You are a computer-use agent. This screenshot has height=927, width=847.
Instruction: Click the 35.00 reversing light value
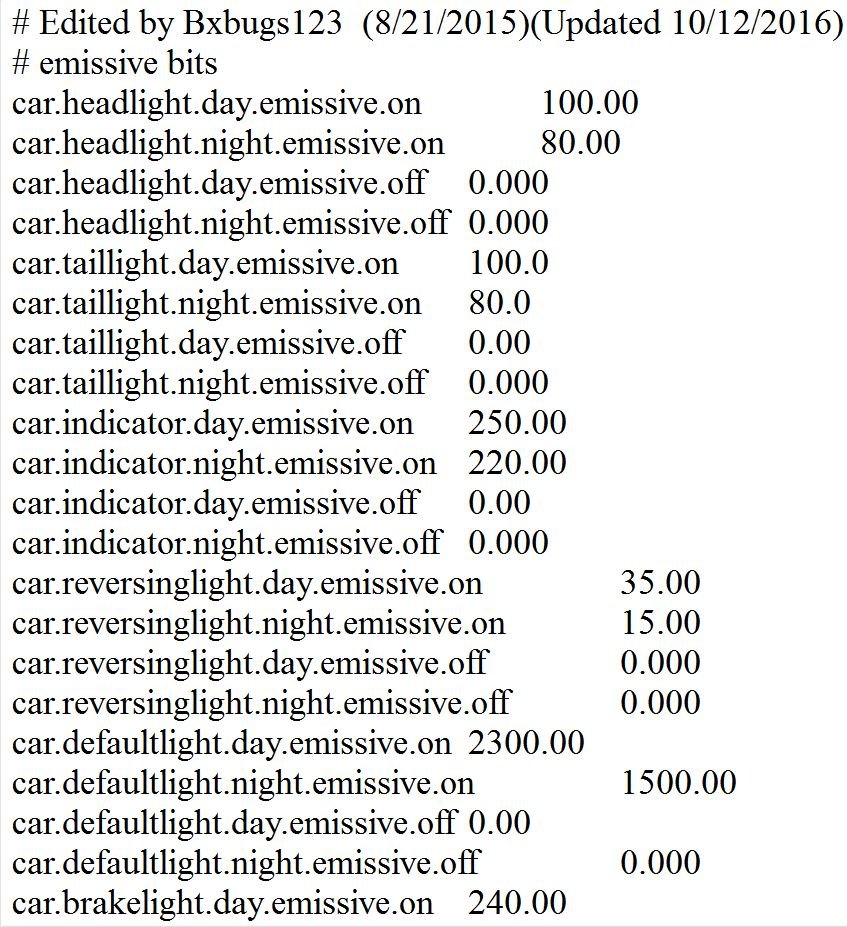click(660, 584)
